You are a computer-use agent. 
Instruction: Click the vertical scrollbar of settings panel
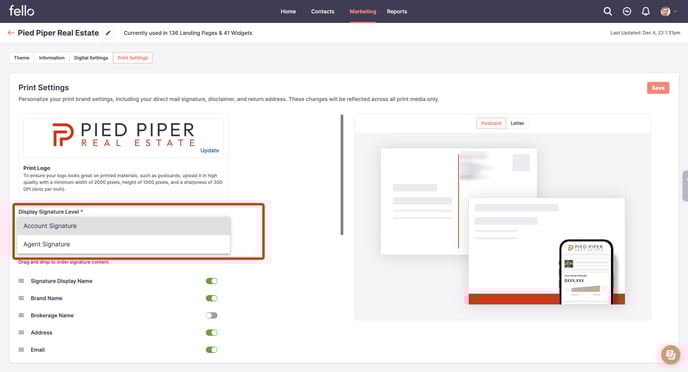point(342,175)
